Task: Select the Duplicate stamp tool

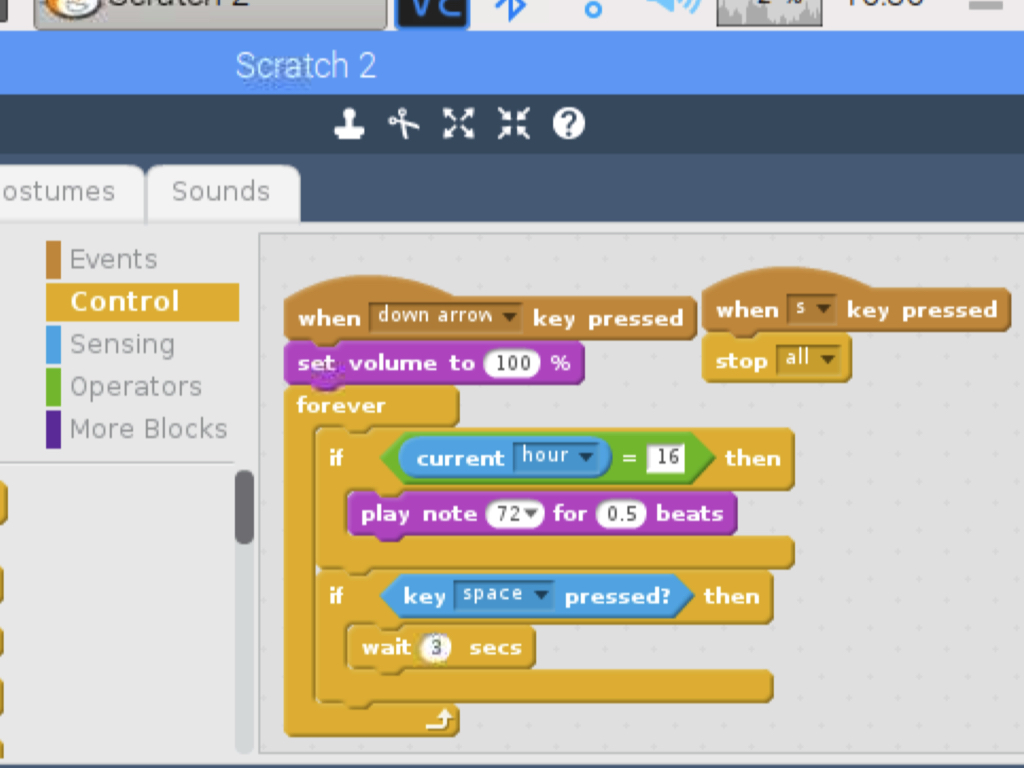Action: pos(349,123)
